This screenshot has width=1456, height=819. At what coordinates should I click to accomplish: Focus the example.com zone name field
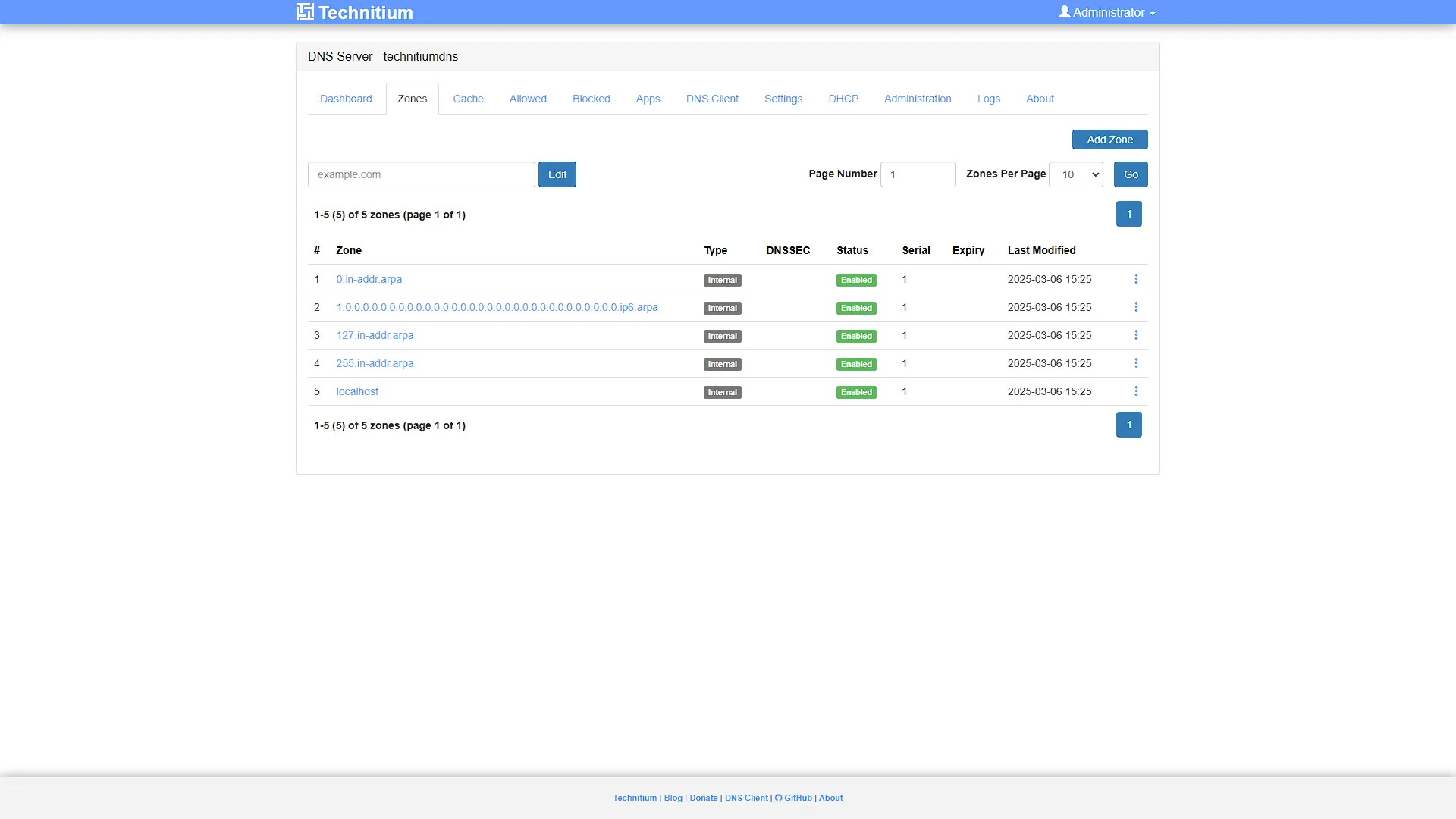click(422, 174)
